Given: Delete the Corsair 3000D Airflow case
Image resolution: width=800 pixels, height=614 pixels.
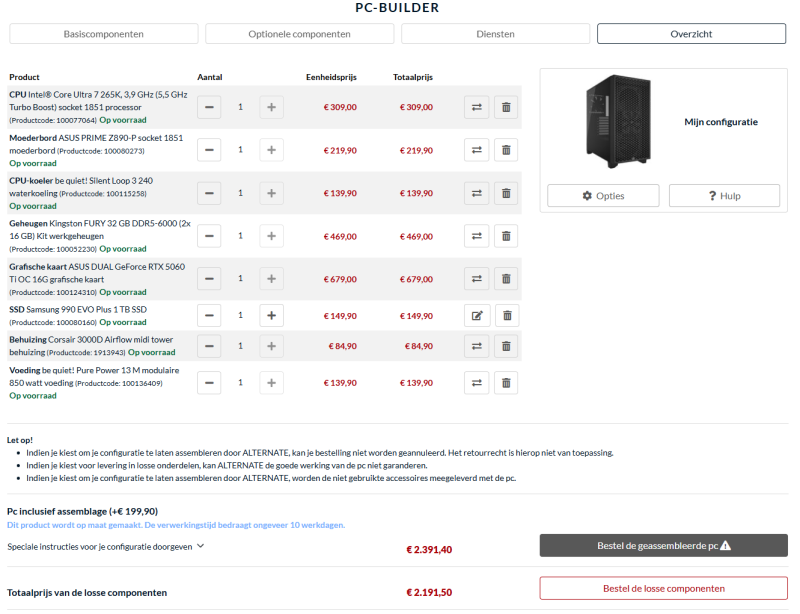Looking at the screenshot, I should coord(506,347).
